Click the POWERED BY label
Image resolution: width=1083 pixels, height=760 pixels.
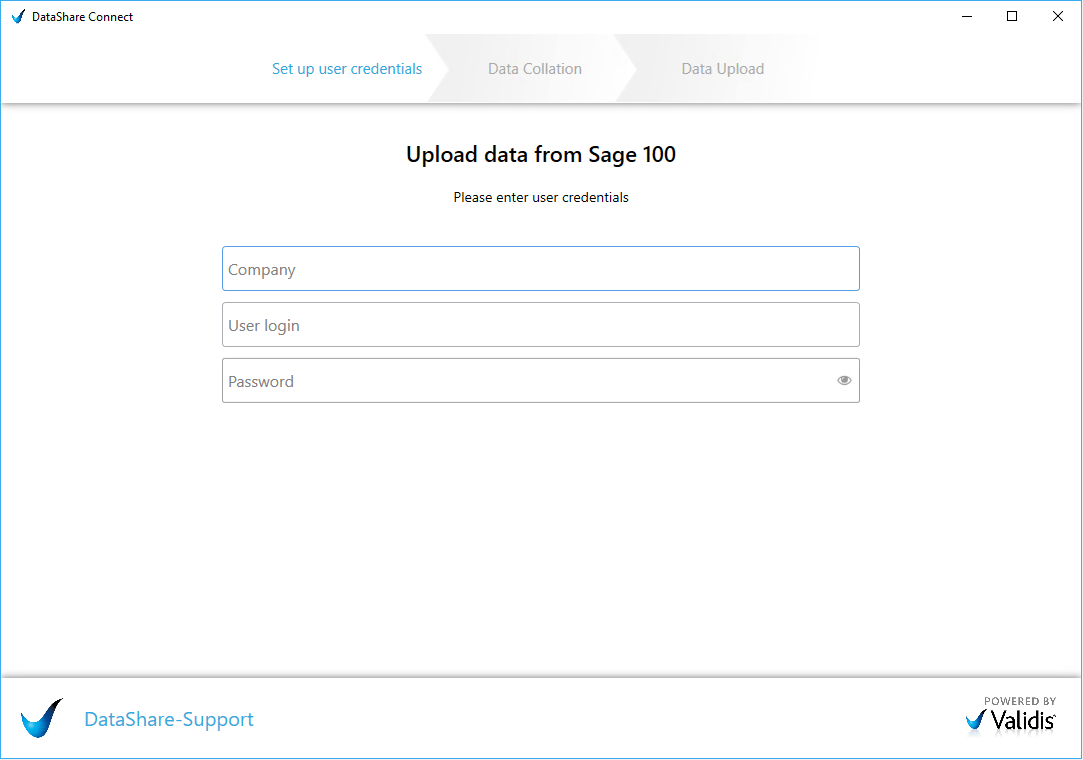point(1020,701)
